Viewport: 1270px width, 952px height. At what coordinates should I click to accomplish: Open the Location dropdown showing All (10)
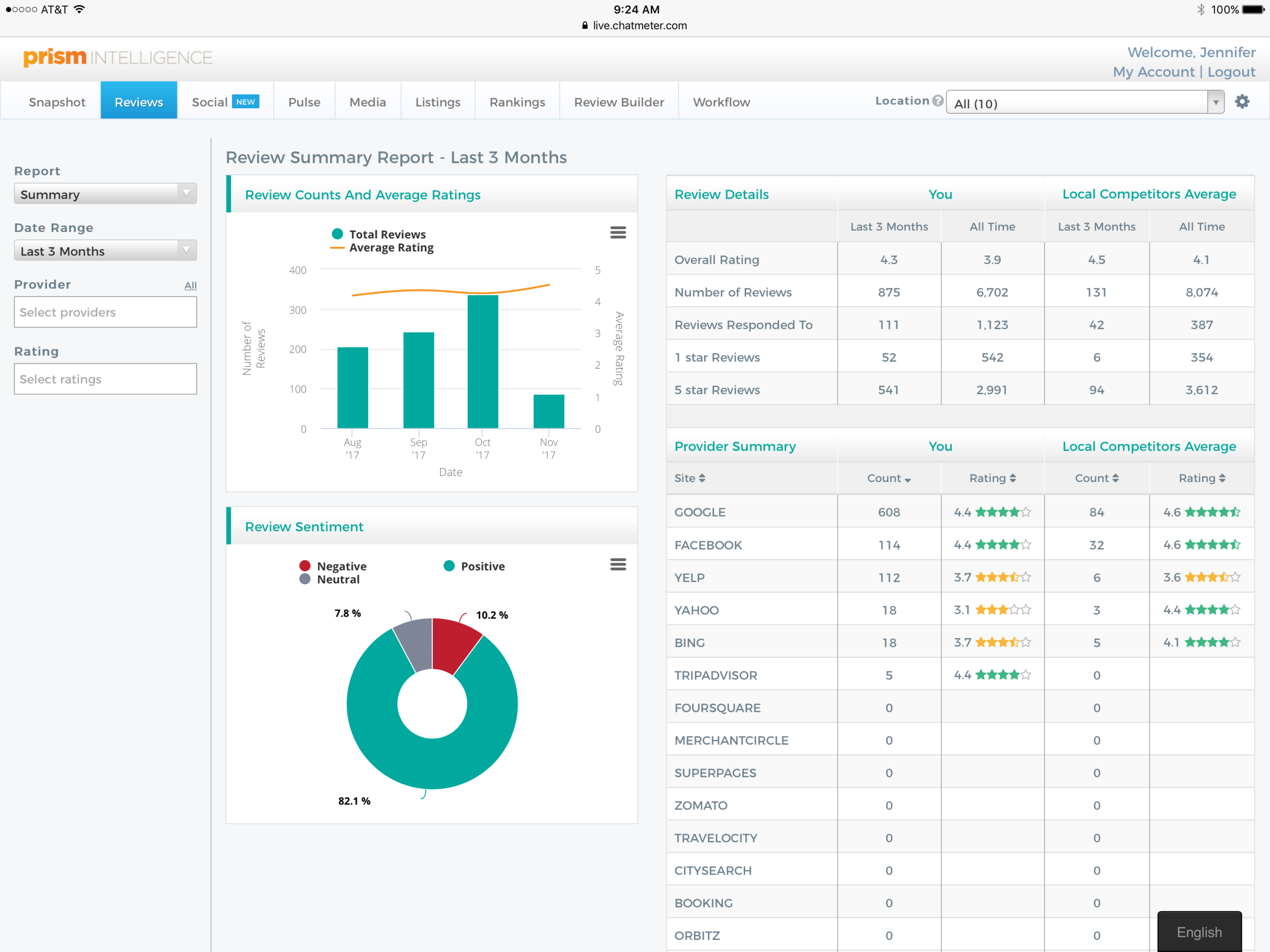point(1084,103)
